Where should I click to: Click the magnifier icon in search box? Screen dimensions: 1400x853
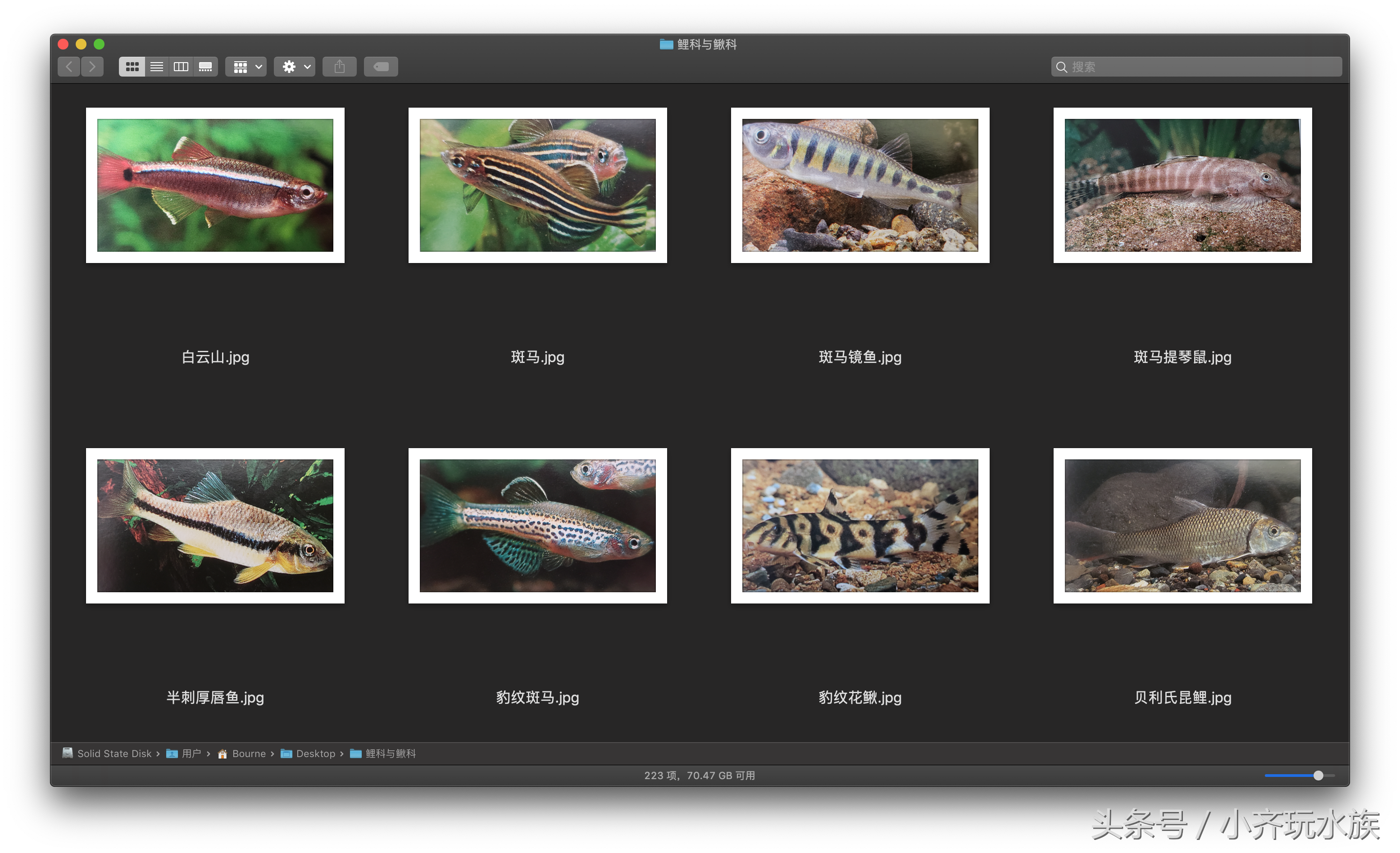[1061, 67]
